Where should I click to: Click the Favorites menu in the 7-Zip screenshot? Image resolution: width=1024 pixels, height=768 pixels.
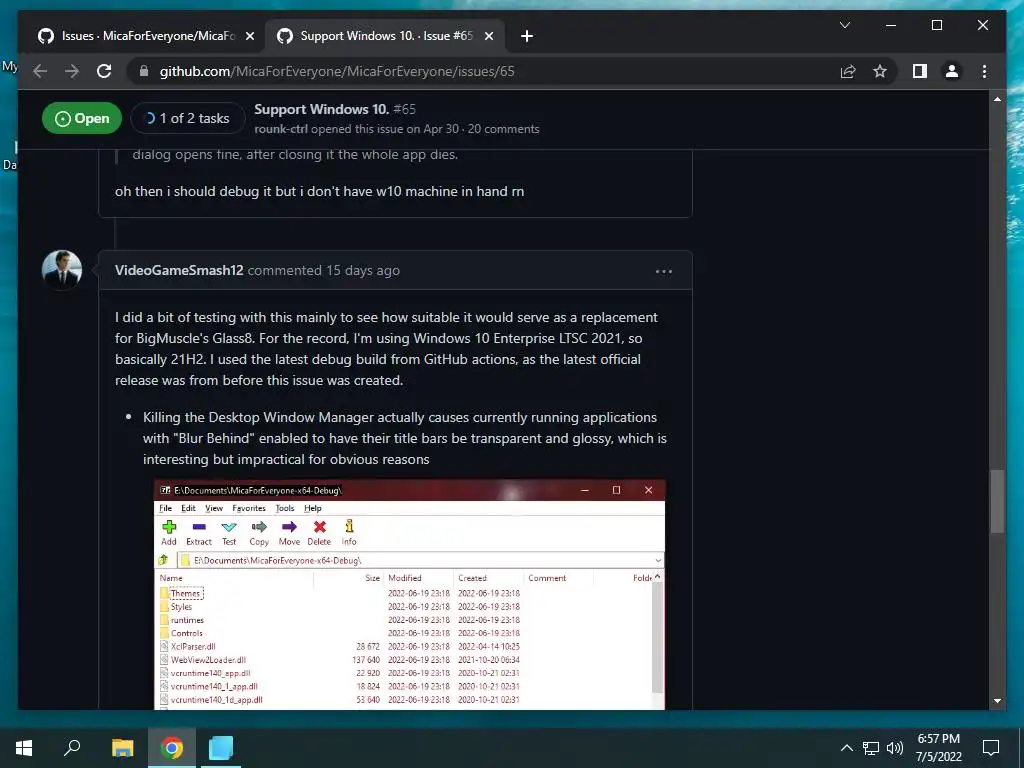[249, 508]
